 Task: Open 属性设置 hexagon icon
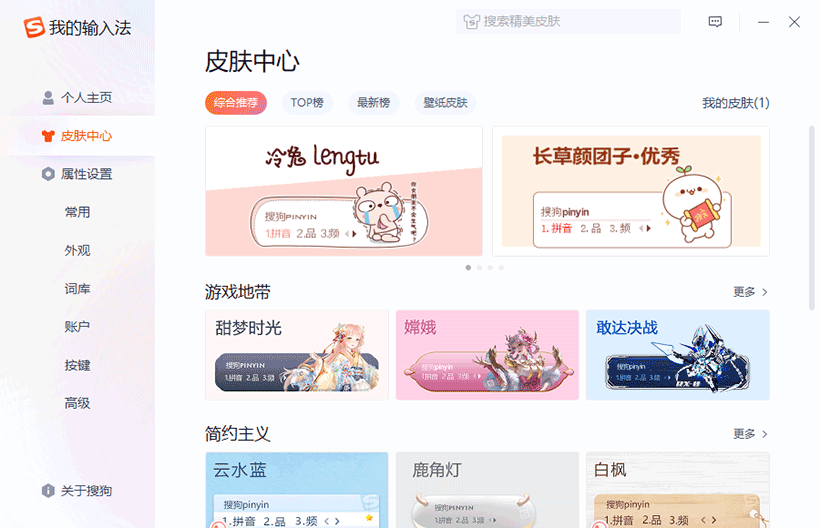tap(48, 174)
